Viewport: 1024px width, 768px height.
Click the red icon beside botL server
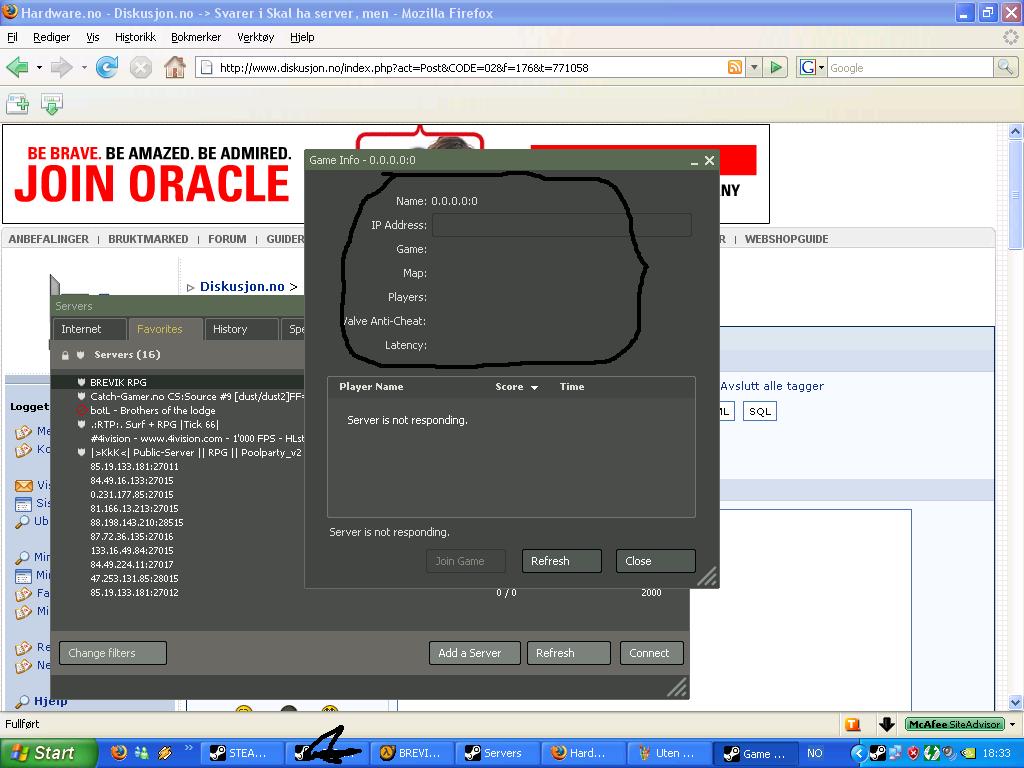(82, 410)
